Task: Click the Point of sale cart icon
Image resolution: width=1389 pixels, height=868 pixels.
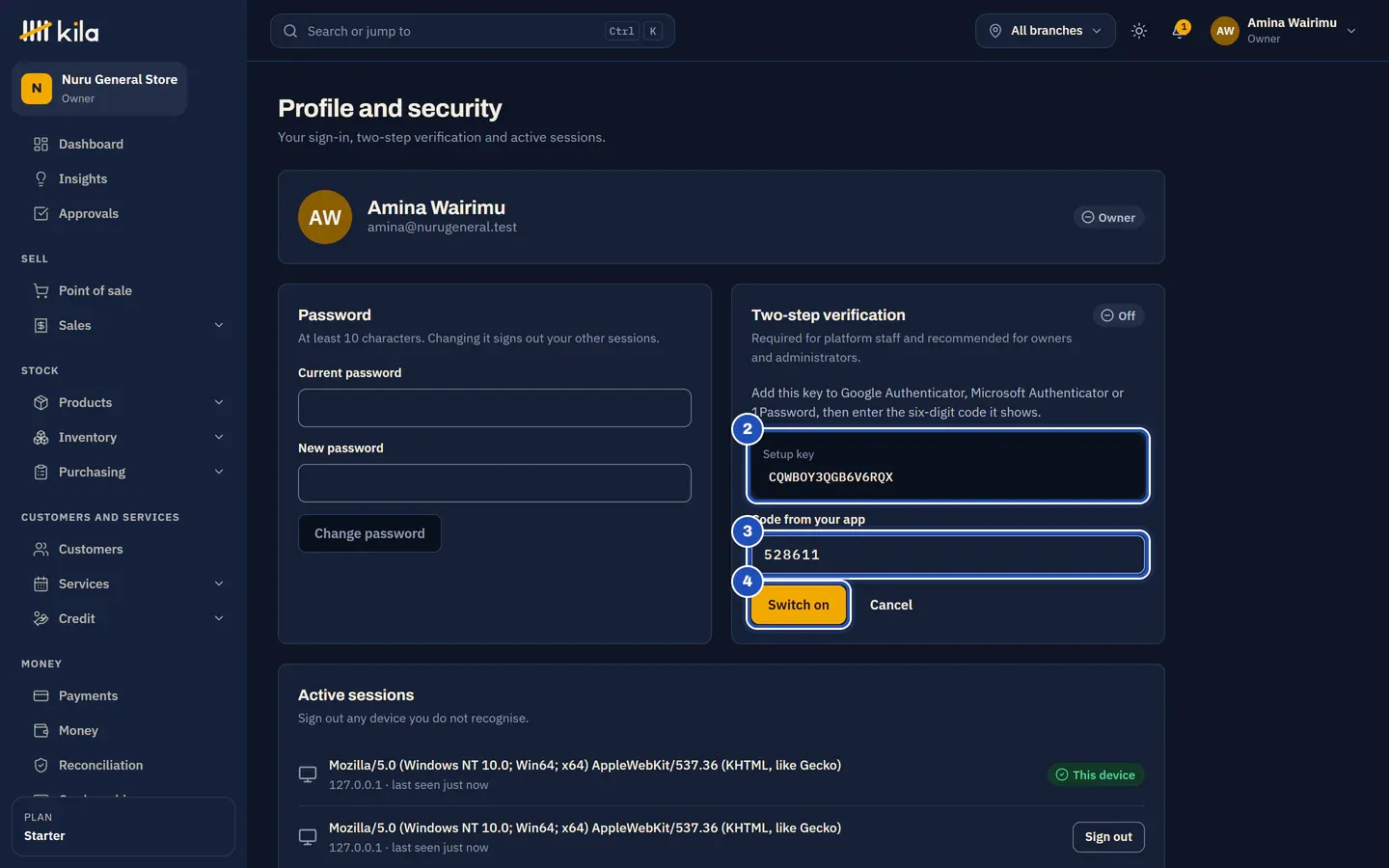Action: (x=41, y=291)
